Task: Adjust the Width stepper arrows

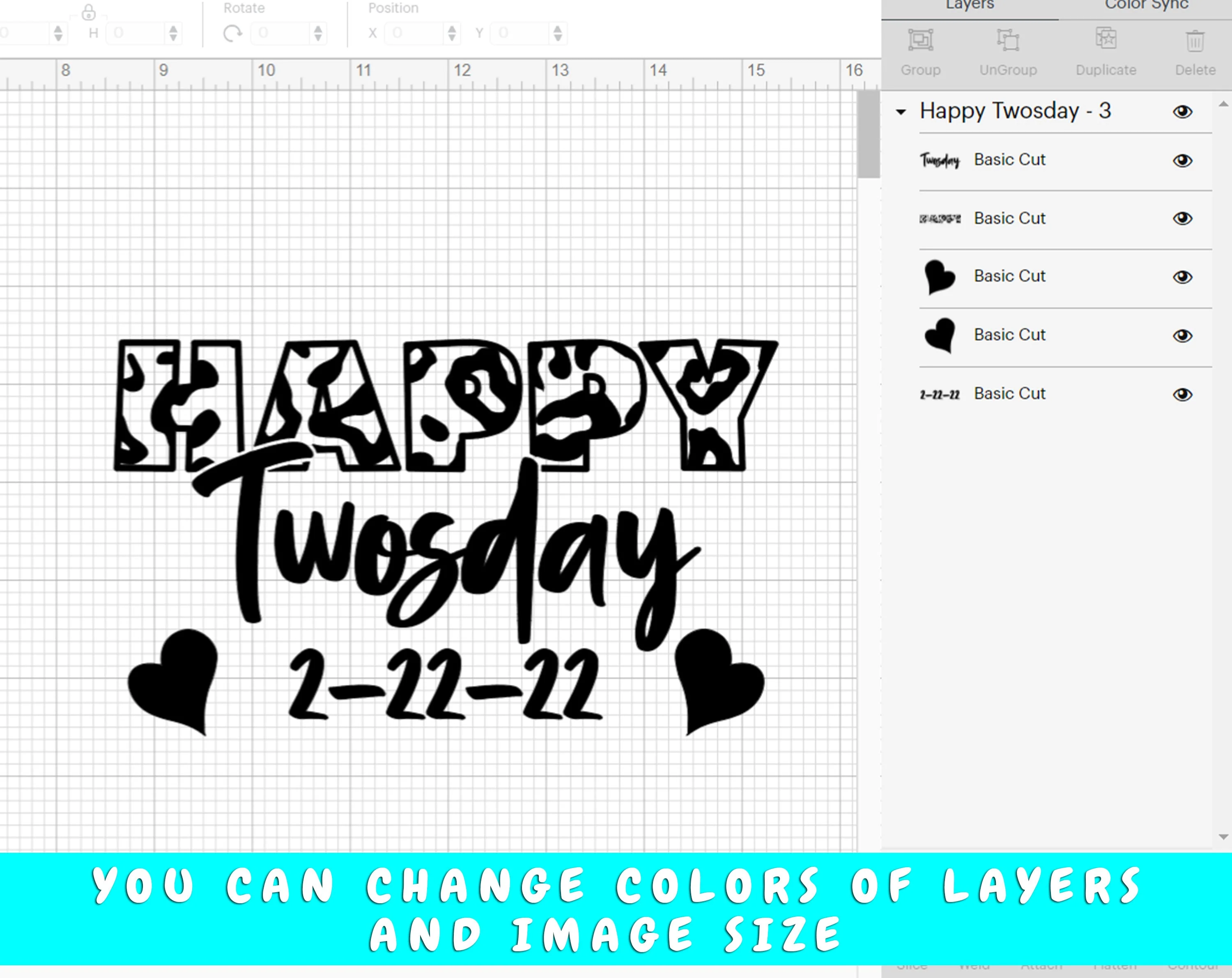Action: tap(58, 33)
